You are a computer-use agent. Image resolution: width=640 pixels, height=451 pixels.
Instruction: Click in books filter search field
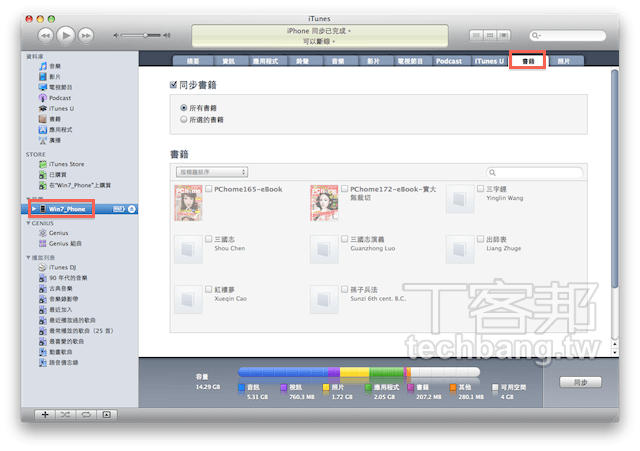pyautogui.click(x=535, y=173)
